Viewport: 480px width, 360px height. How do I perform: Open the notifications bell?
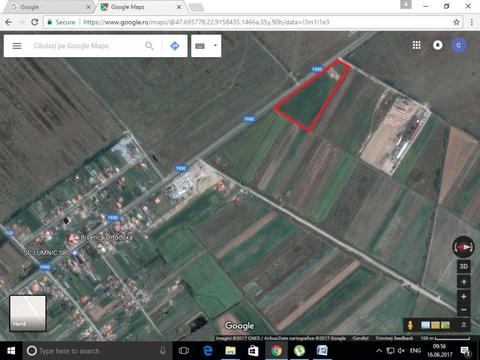click(x=438, y=45)
